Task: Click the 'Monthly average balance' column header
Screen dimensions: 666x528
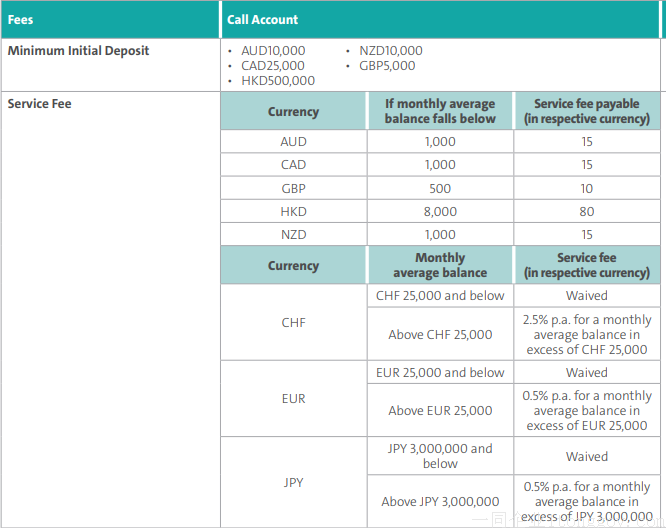Action: (x=440, y=265)
